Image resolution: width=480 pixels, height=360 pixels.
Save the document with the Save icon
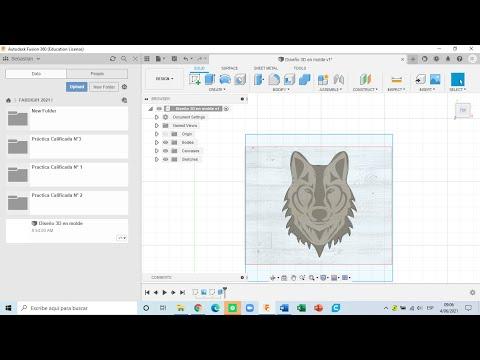[x=174, y=59]
